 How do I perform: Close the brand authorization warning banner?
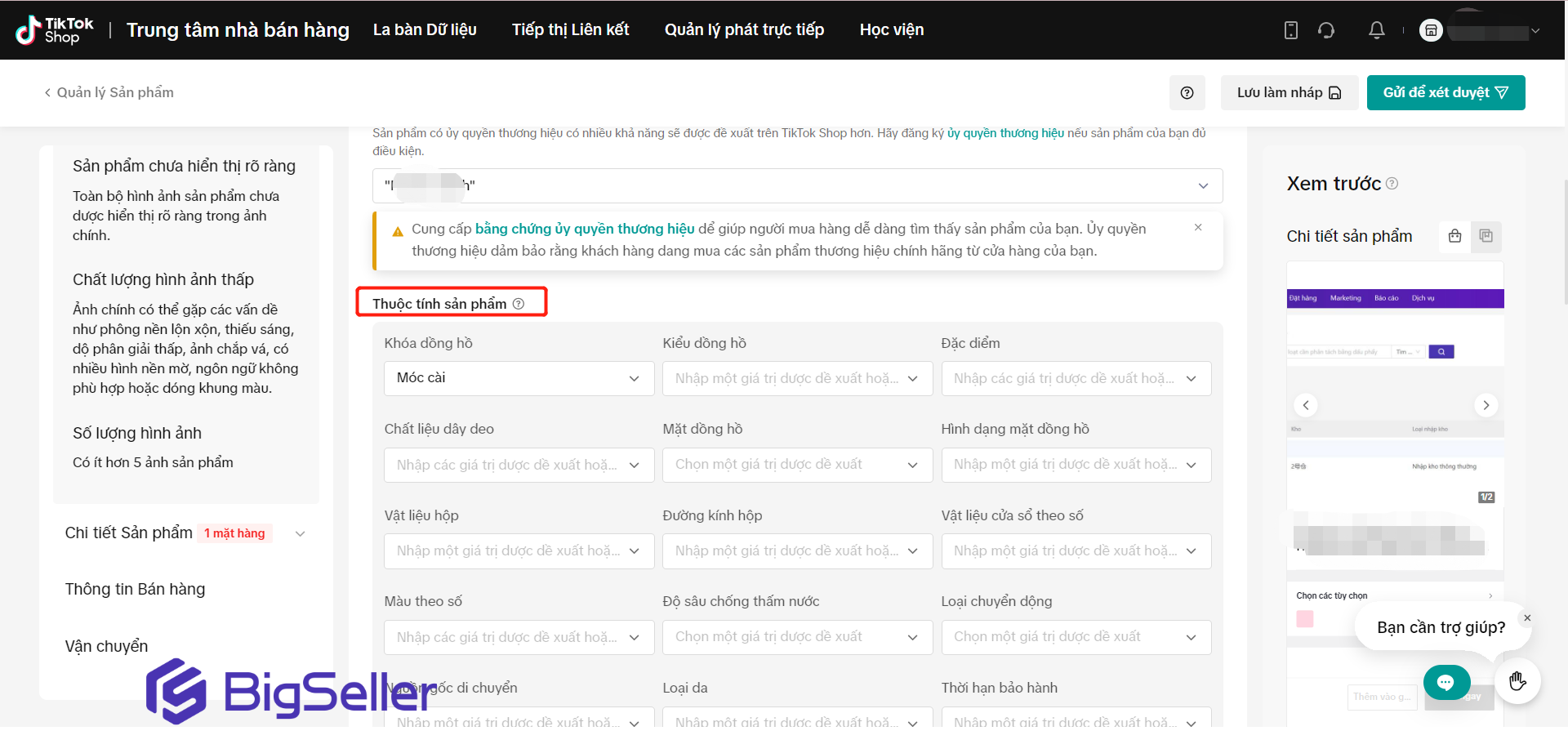click(1197, 228)
